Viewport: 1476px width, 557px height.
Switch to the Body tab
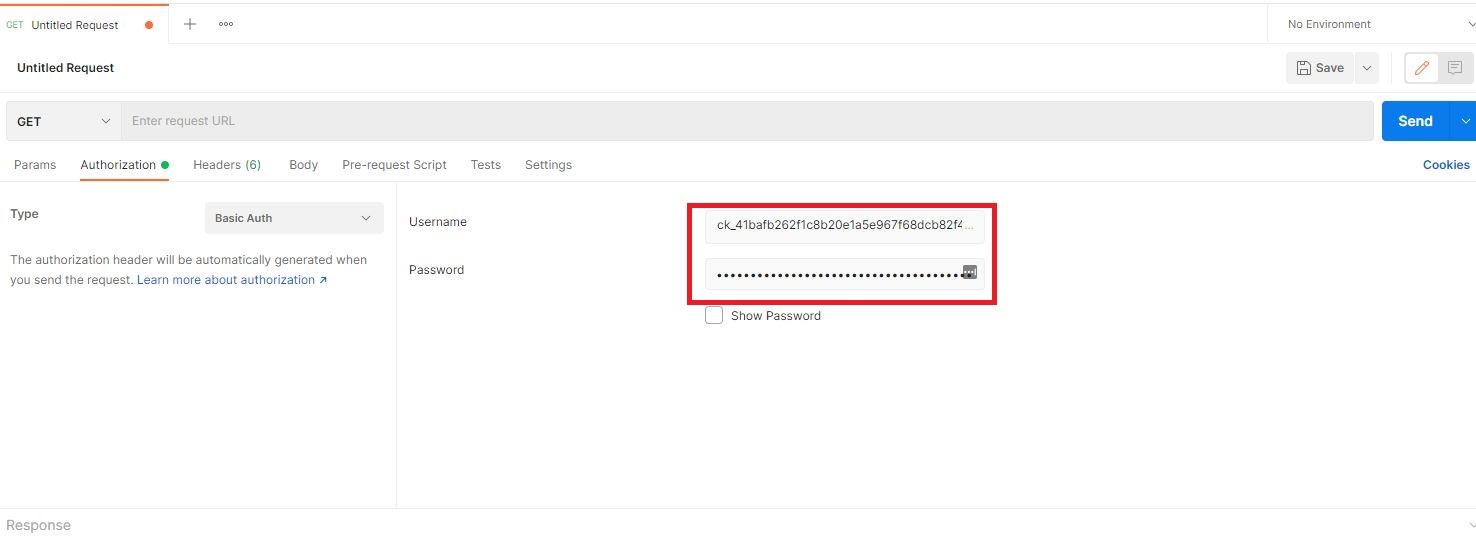click(303, 165)
